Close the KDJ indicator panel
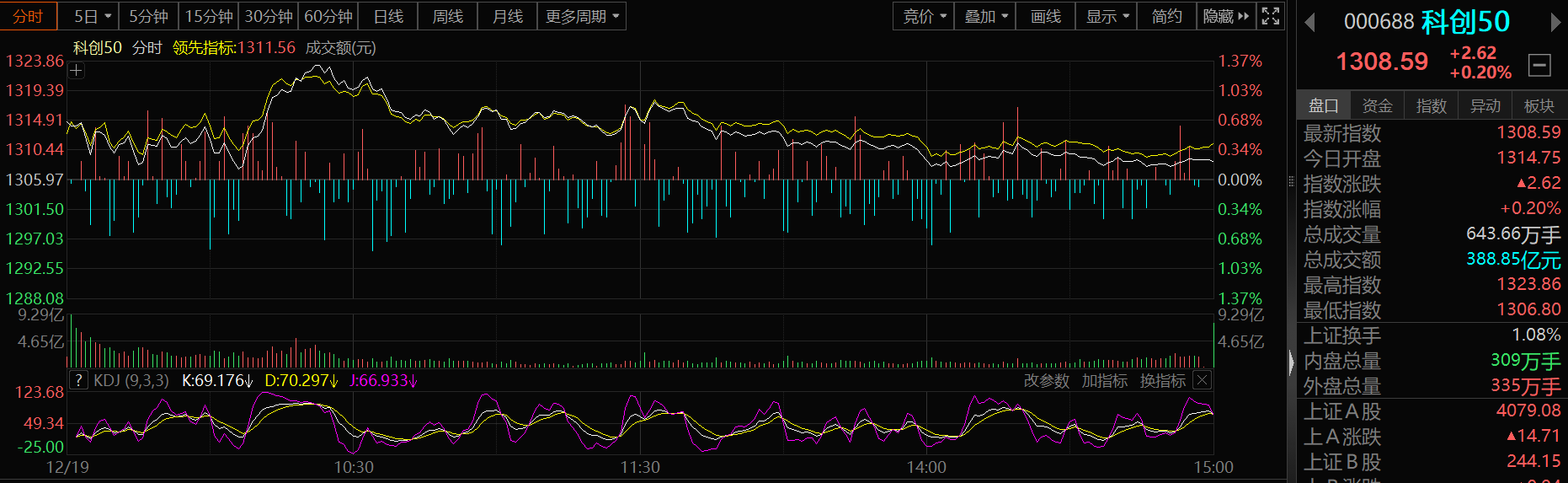Viewport: 1568px width, 483px height. point(1203,380)
